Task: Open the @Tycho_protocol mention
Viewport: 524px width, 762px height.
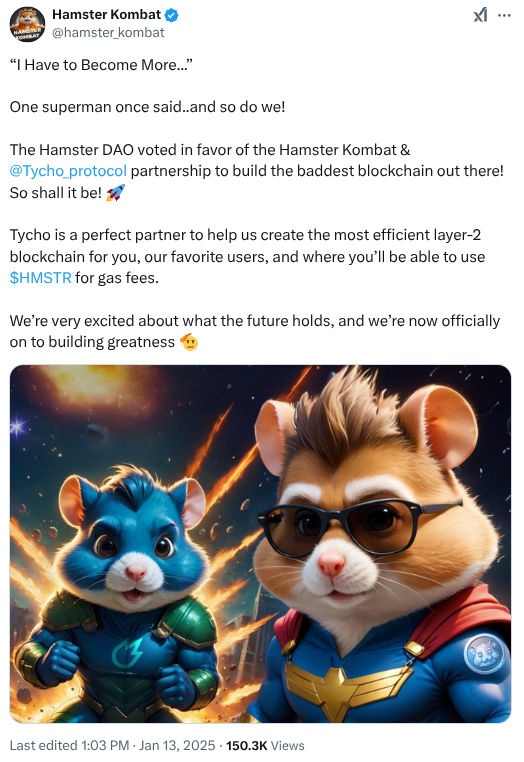Action: (x=68, y=171)
